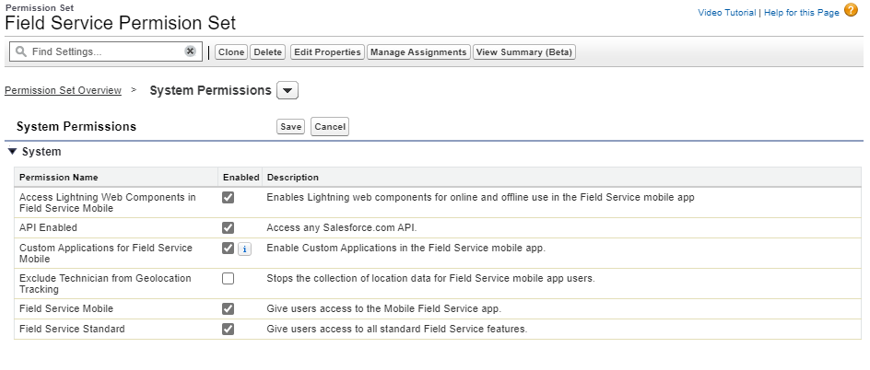Open View Summary (Beta)

524,52
